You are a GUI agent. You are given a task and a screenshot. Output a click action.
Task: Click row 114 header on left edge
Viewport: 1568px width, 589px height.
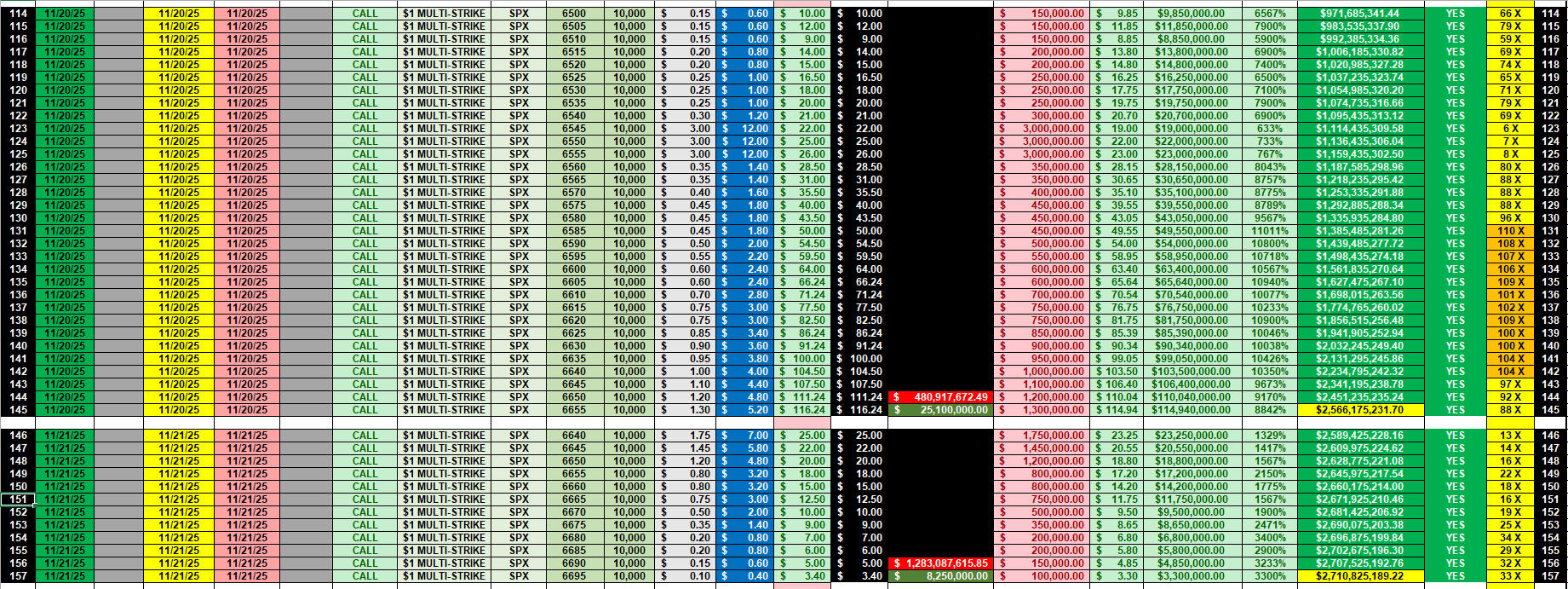[x=18, y=14]
